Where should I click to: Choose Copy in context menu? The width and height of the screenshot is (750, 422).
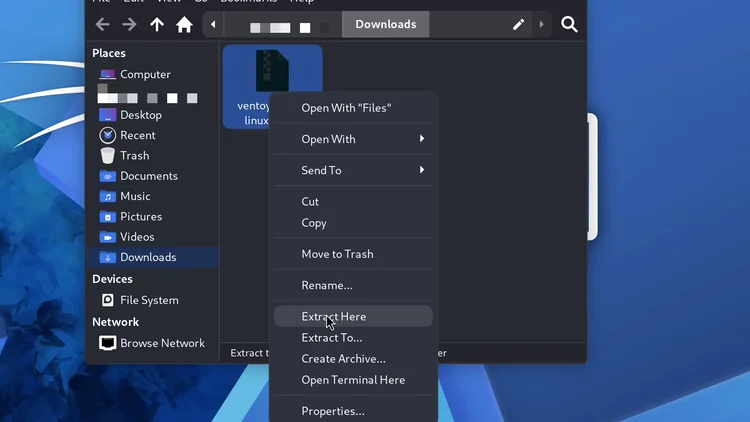pyautogui.click(x=353, y=223)
